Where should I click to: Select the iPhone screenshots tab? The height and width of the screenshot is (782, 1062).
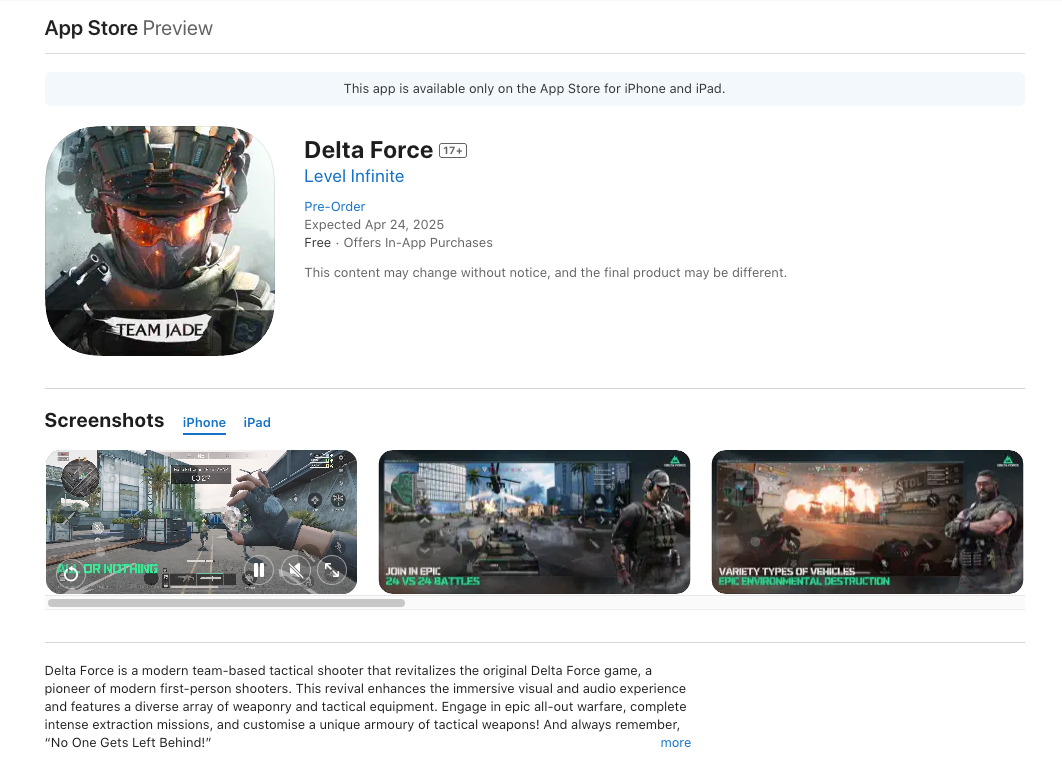pyautogui.click(x=204, y=422)
